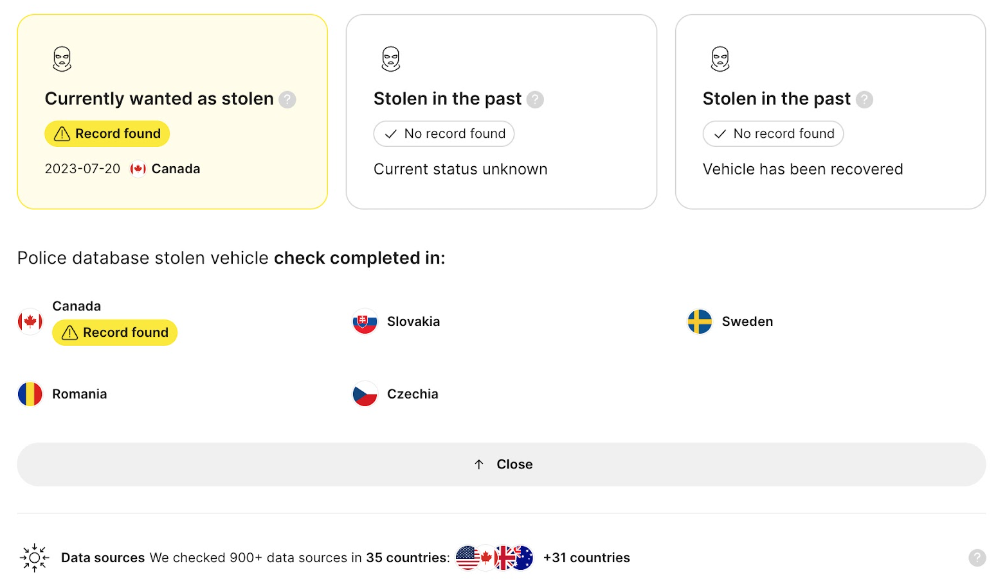Click help icon on Current status unknown card
This screenshot has width=994, height=586.
point(535,100)
